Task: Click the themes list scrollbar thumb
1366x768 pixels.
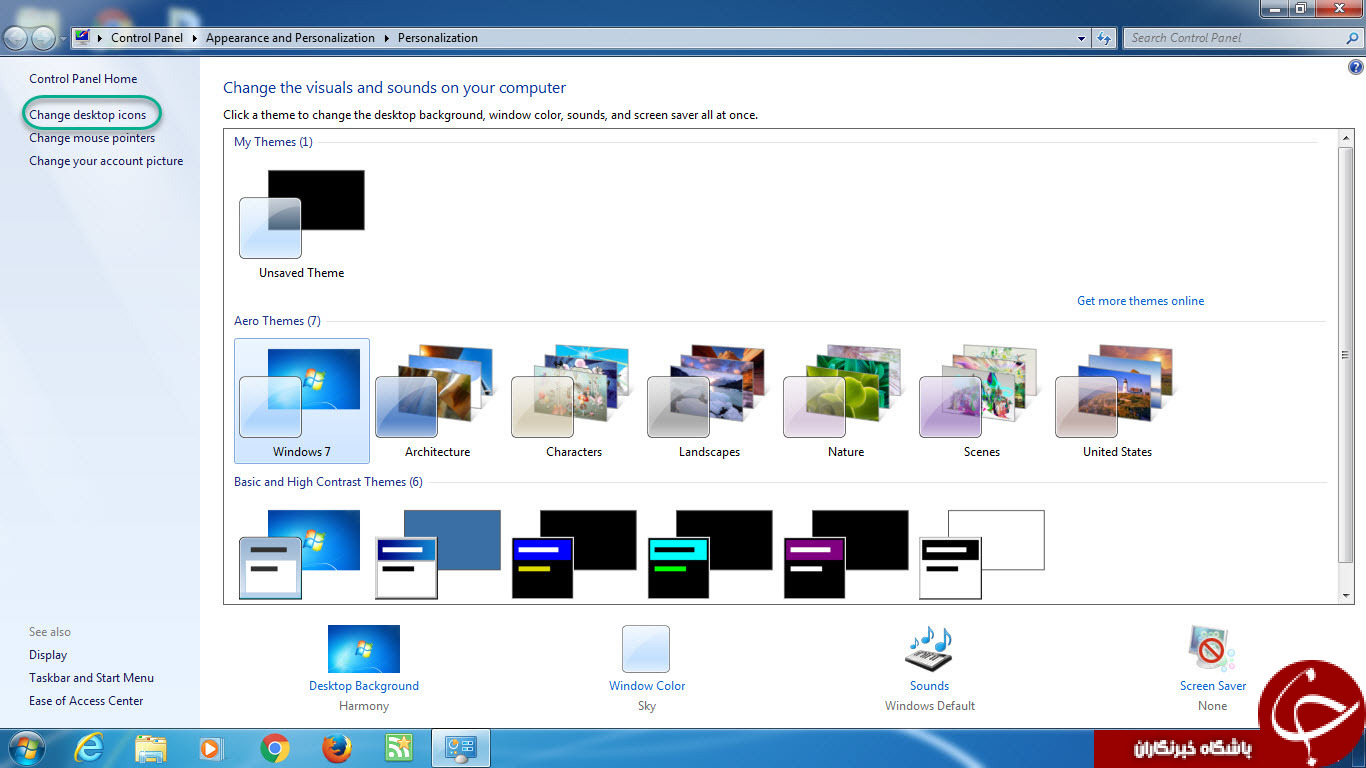Action: click(1347, 354)
